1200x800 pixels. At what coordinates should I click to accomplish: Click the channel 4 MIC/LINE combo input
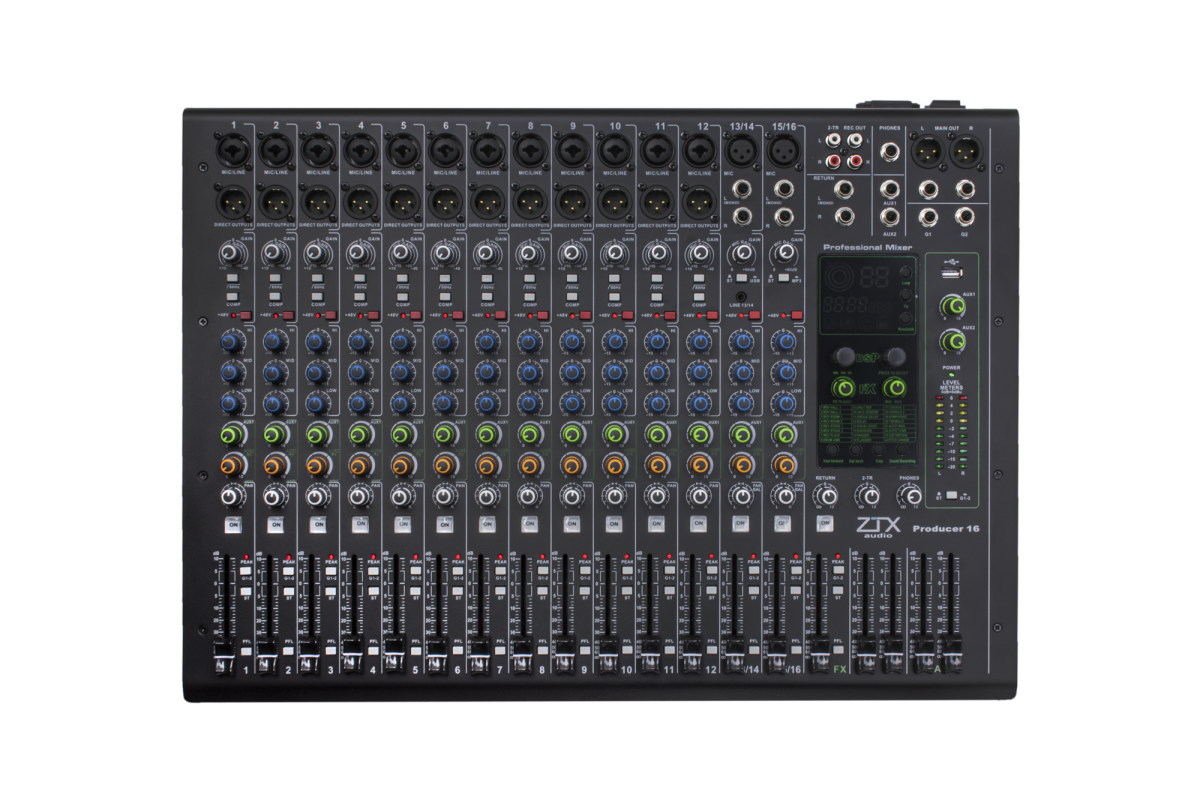pos(357,151)
